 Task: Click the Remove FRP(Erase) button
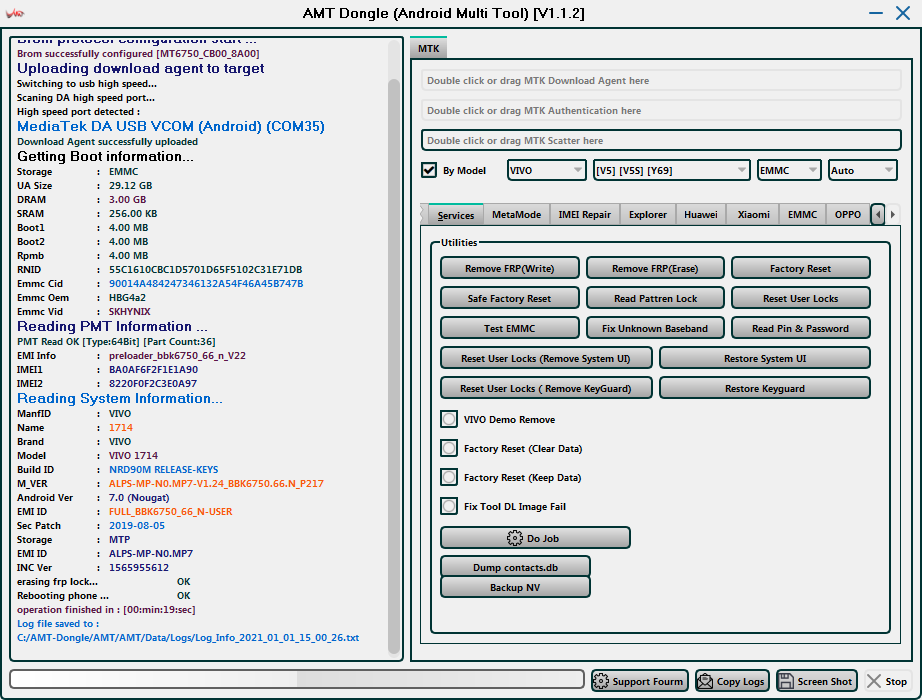tap(655, 268)
